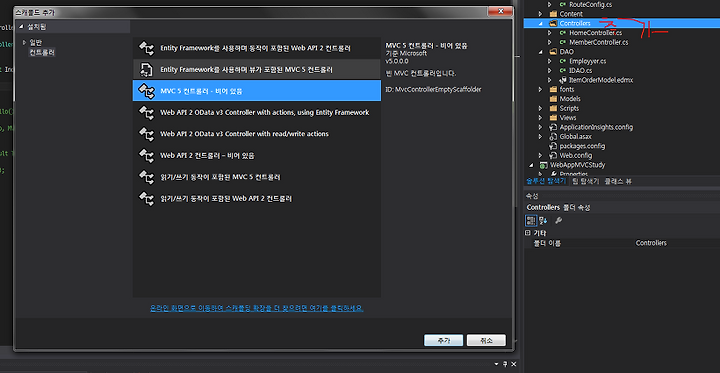Select '컨트롤러' in the left tree
720x373 pixels.
(42, 52)
